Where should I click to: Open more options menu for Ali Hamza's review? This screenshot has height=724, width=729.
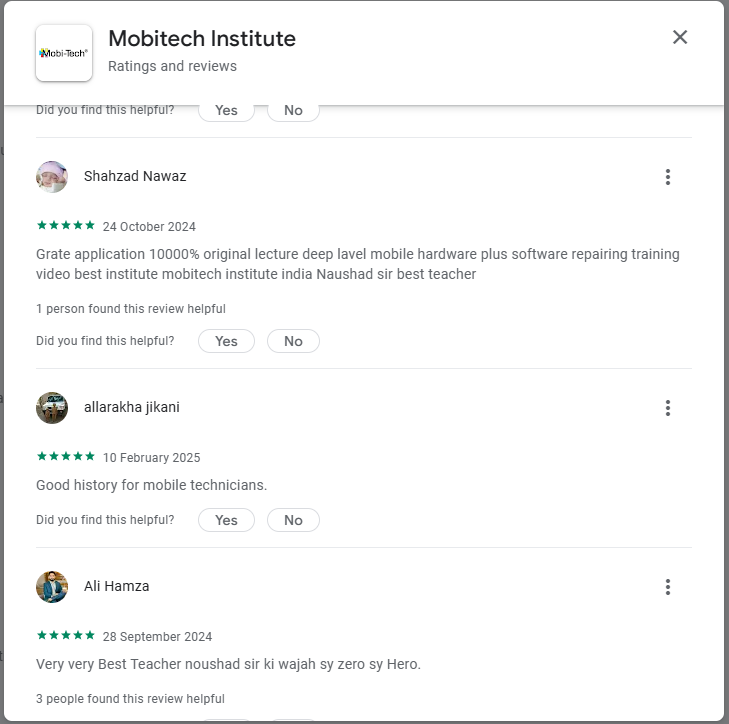668,587
